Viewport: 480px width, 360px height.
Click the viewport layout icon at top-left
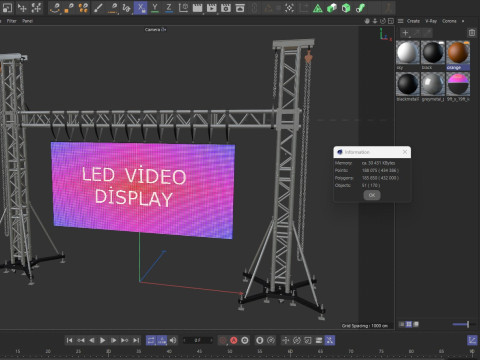(x=7, y=7)
